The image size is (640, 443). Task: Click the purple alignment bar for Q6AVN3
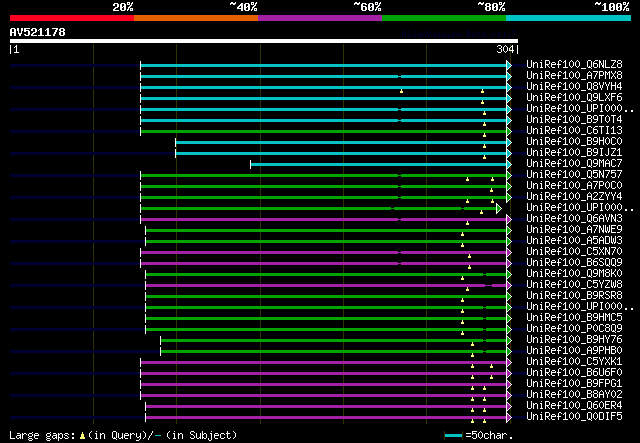[x=326, y=220]
